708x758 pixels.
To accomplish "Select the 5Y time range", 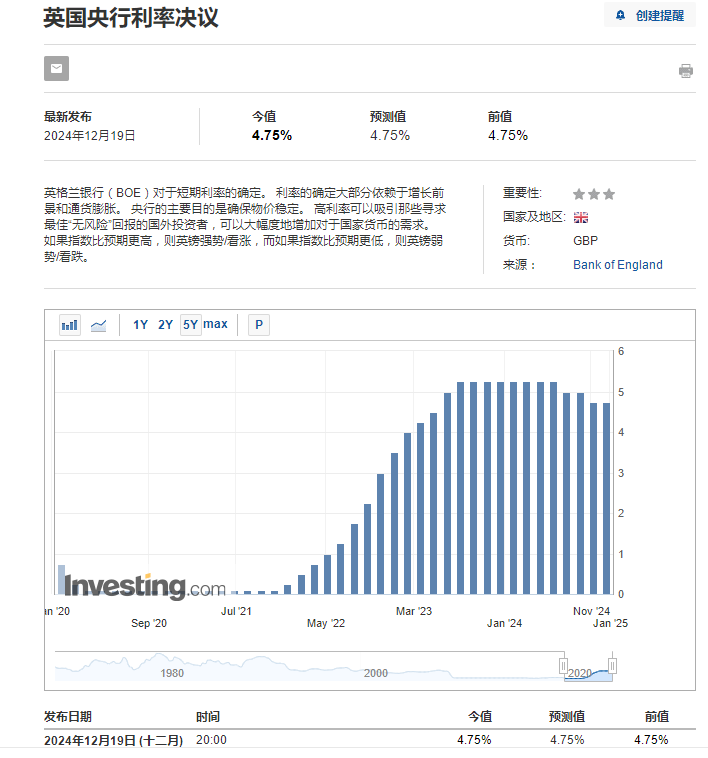I will click(190, 324).
